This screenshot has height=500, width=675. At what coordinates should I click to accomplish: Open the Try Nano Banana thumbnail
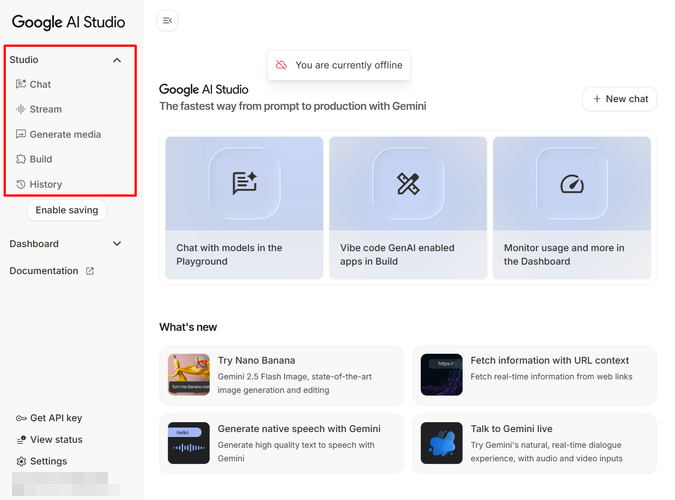[189, 375]
